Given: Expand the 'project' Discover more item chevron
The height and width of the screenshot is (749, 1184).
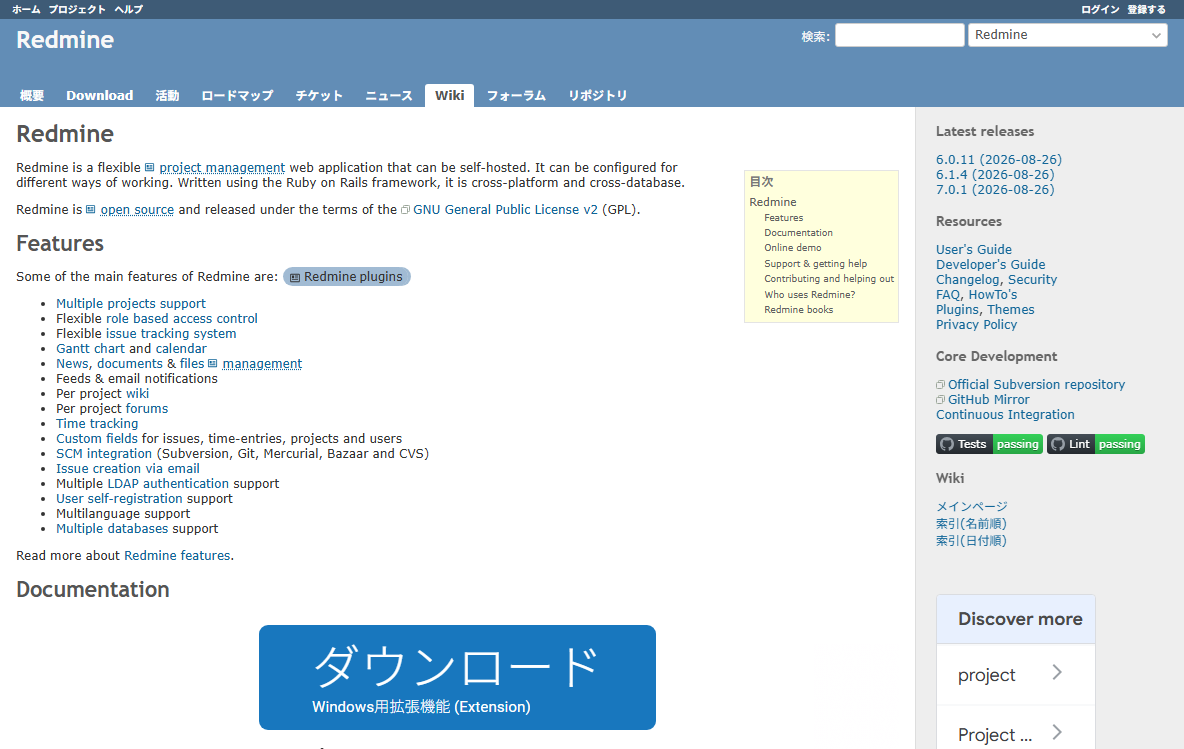Looking at the screenshot, I should coord(1057,673).
